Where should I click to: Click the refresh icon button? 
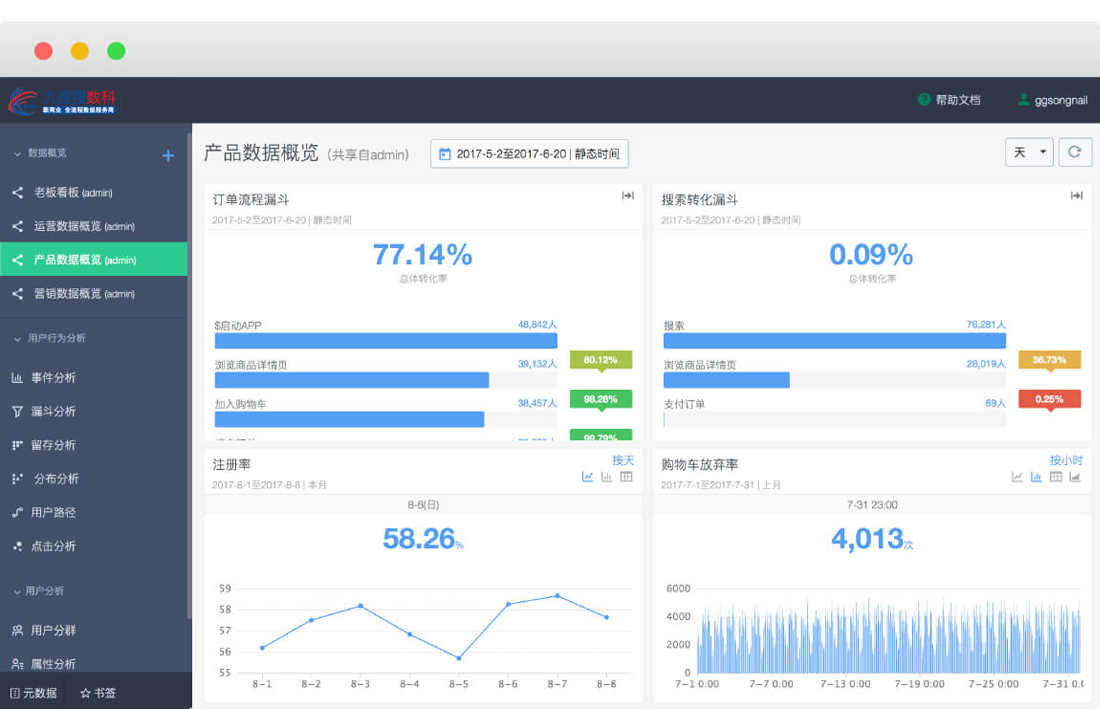(1075, 152)
